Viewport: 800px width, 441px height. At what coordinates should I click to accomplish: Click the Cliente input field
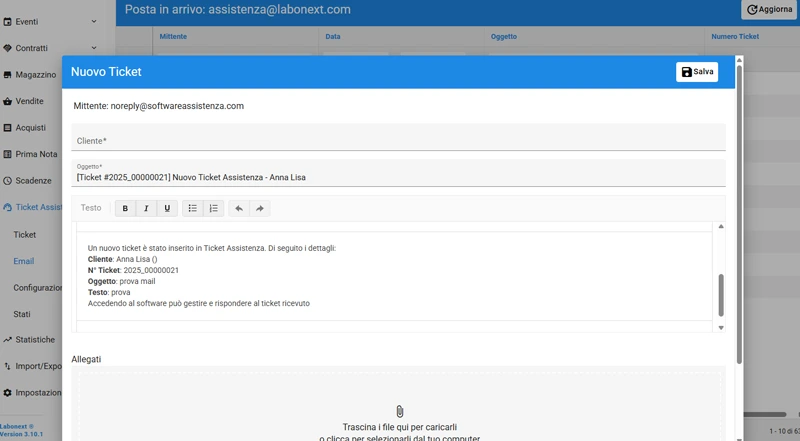[x=398, y=137]
